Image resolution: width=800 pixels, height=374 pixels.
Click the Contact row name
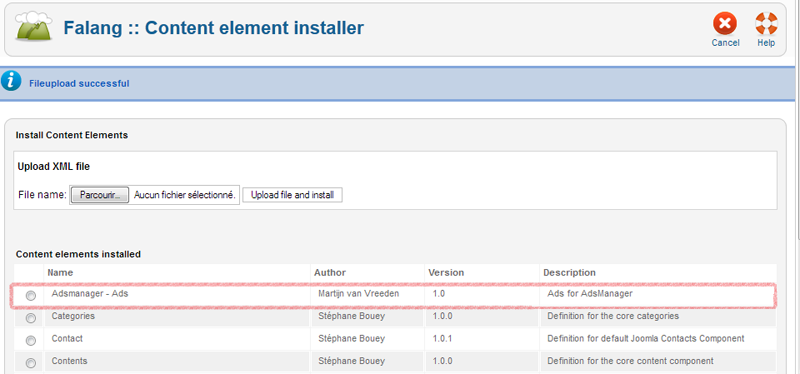coord(67,338)
